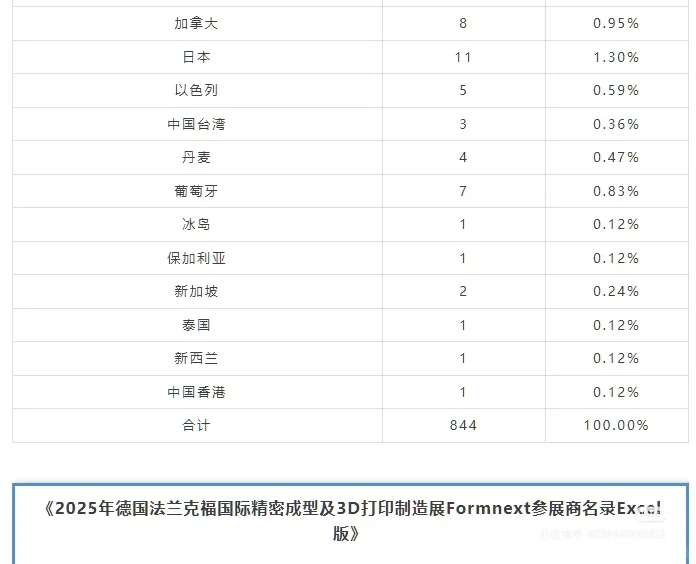This screenshot has width=696, height=564.
Task: Click the '以色列' country cell
Action: pyautogui.click(x=196, y=90)
